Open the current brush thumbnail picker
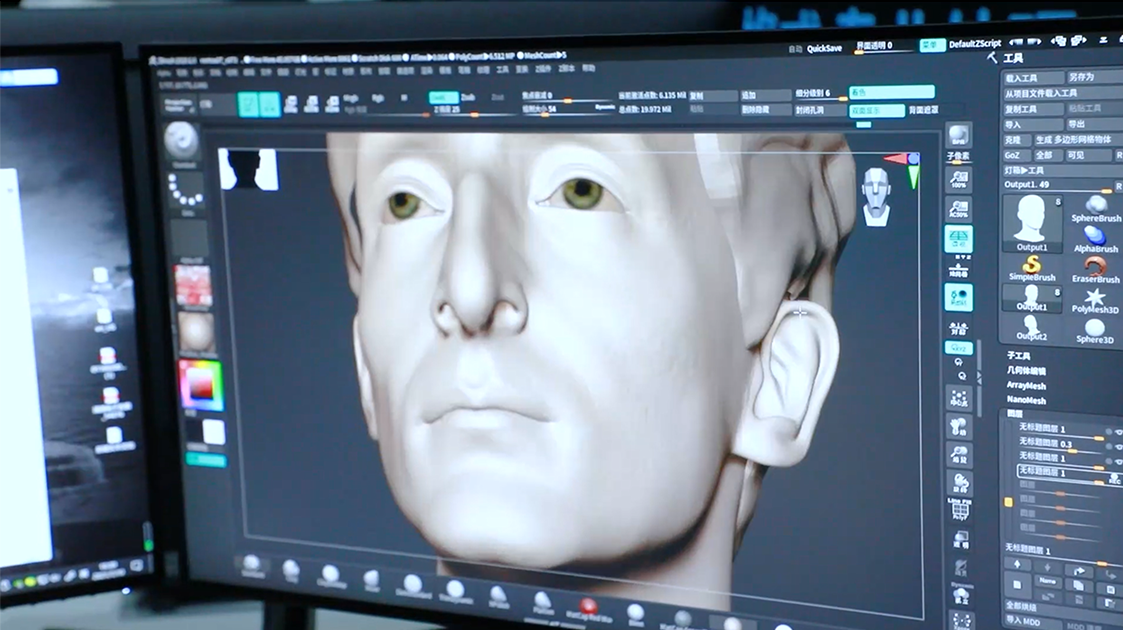The width and height of the screenshot is (1123, 630). [x=182, y=142]
